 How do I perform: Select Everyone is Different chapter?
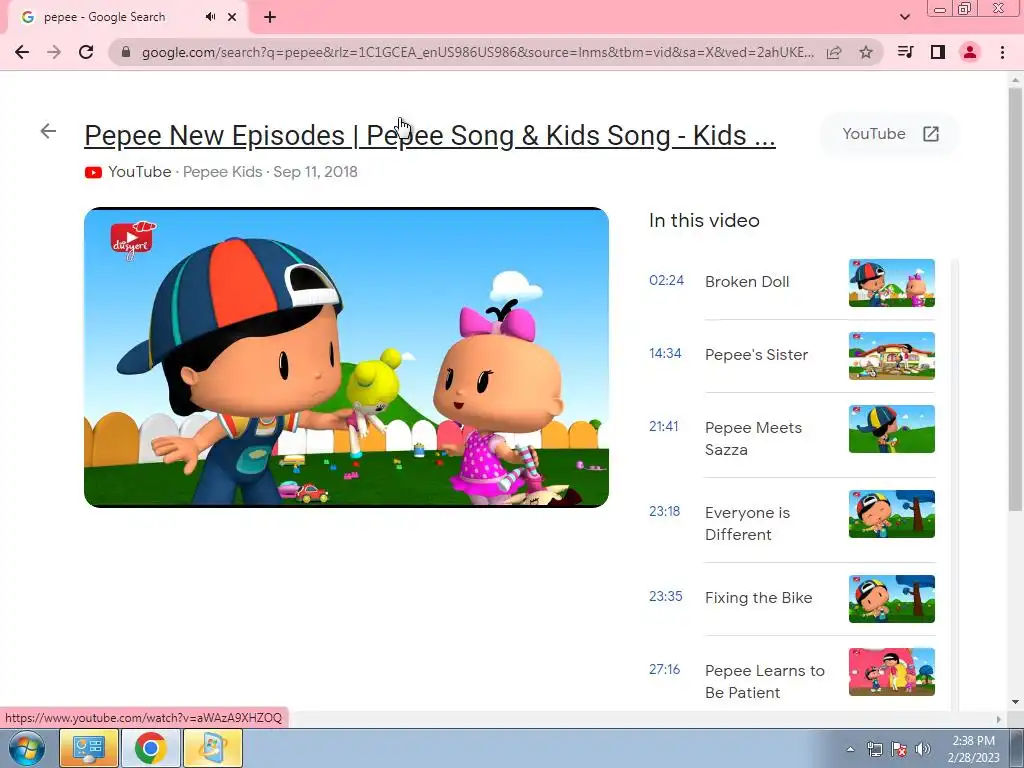point(747,524)
